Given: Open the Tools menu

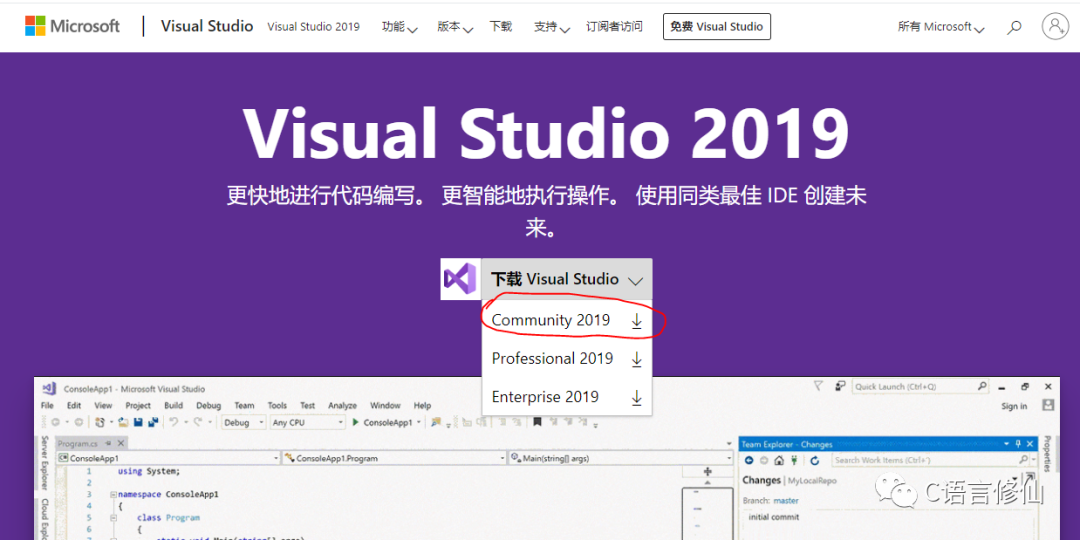Looking at the screenshot, I should point(277,406).
